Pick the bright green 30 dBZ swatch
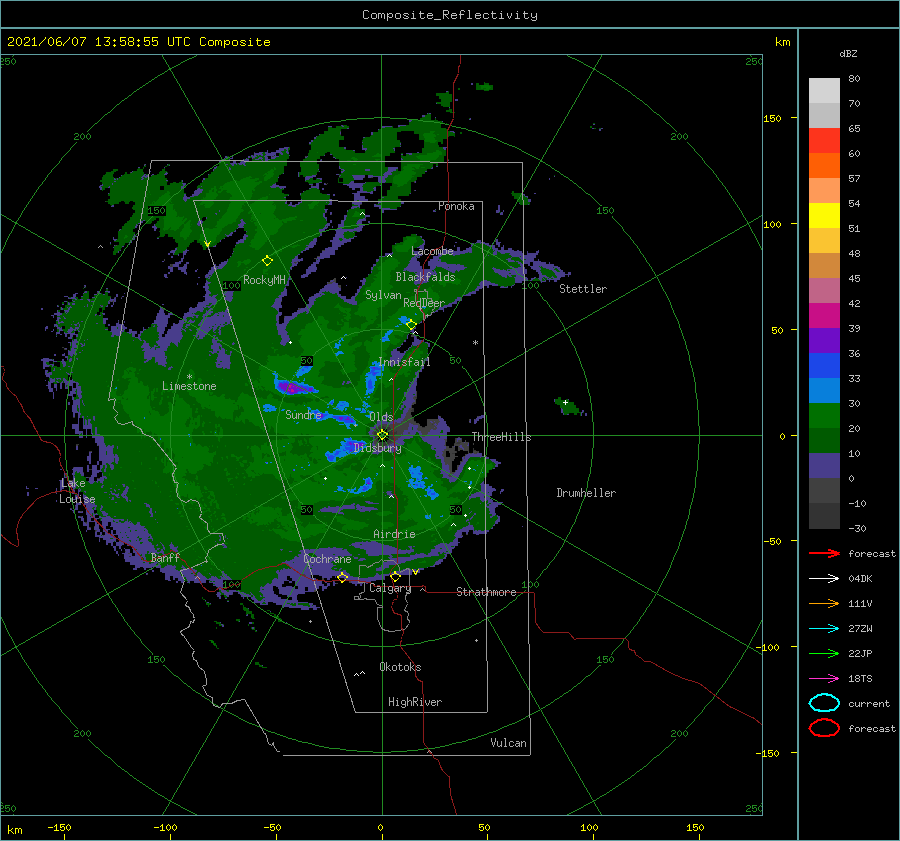This screenshot has width=900, height=841. tap(824, 415)
